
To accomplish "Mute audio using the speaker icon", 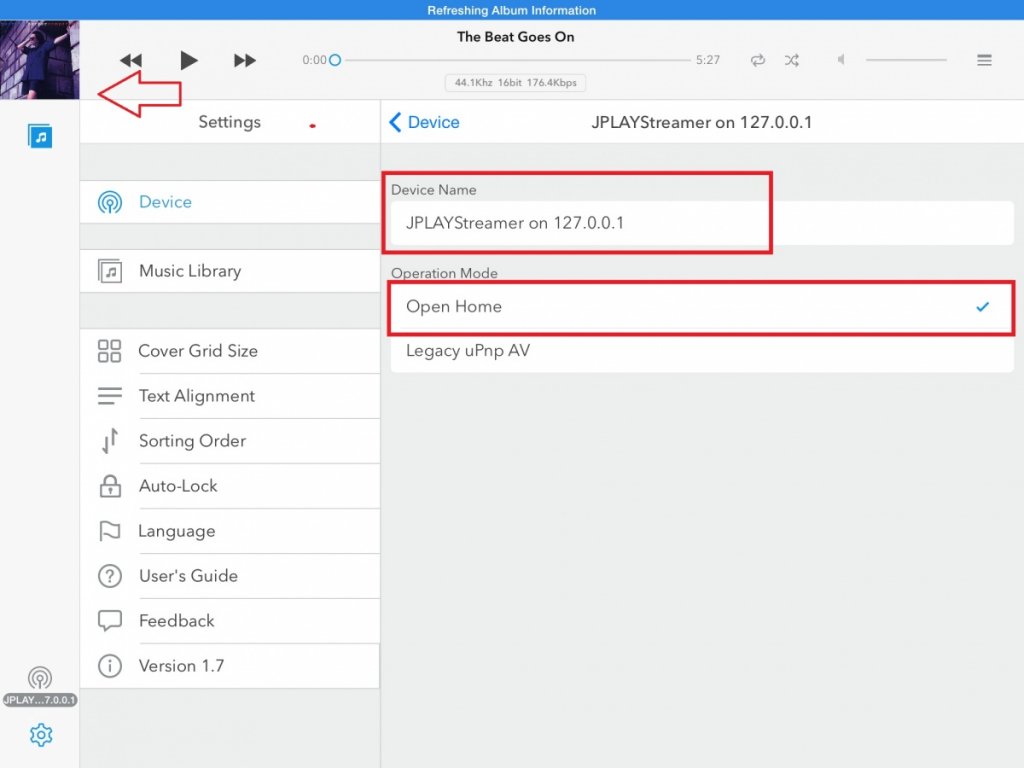I will click(841, 59).
